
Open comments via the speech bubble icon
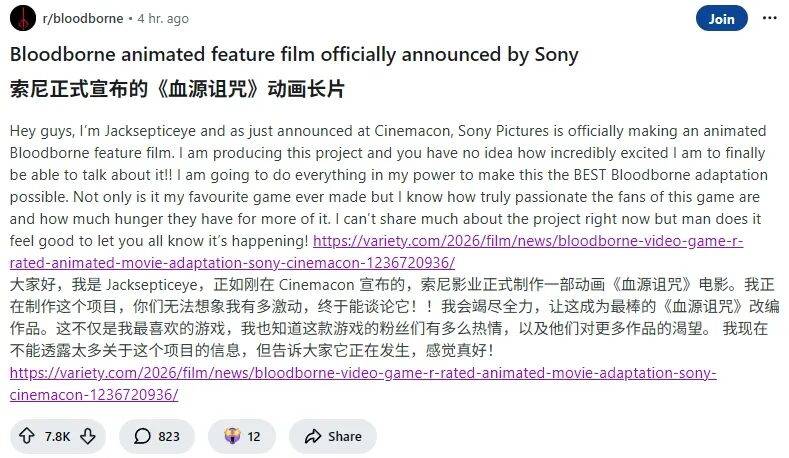[142, 436]
